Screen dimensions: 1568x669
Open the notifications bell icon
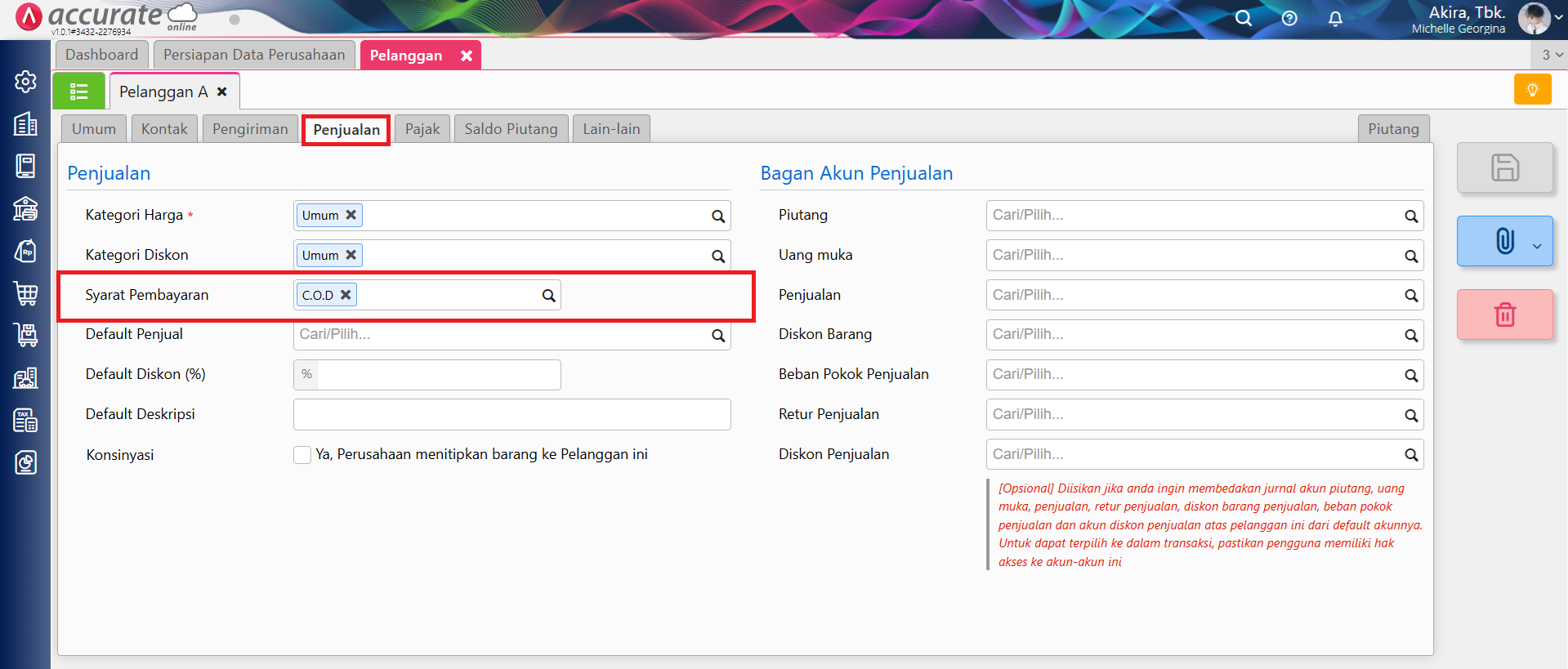tap(1335, 18)
